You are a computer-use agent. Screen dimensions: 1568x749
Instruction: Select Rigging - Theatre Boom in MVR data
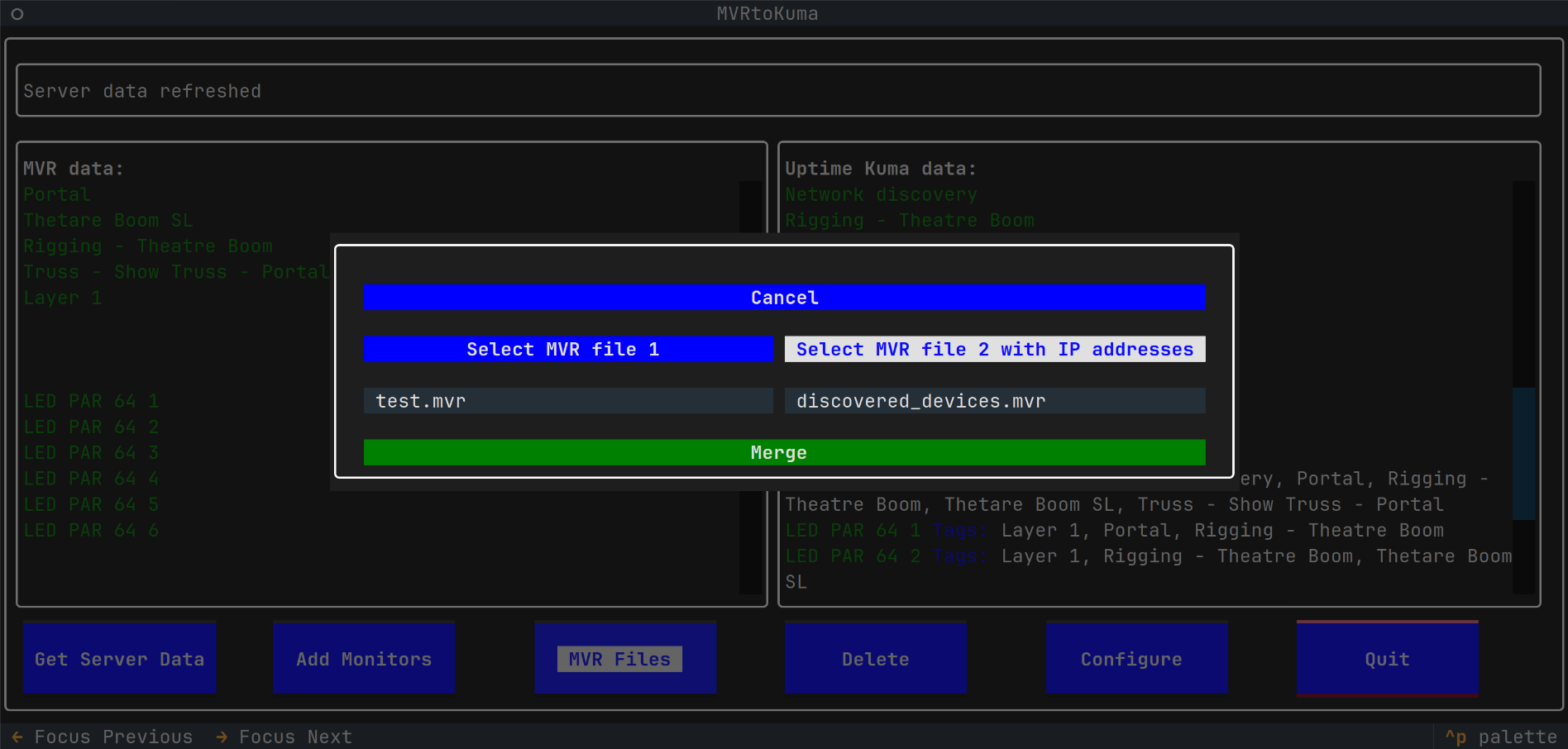click(148, 246)
